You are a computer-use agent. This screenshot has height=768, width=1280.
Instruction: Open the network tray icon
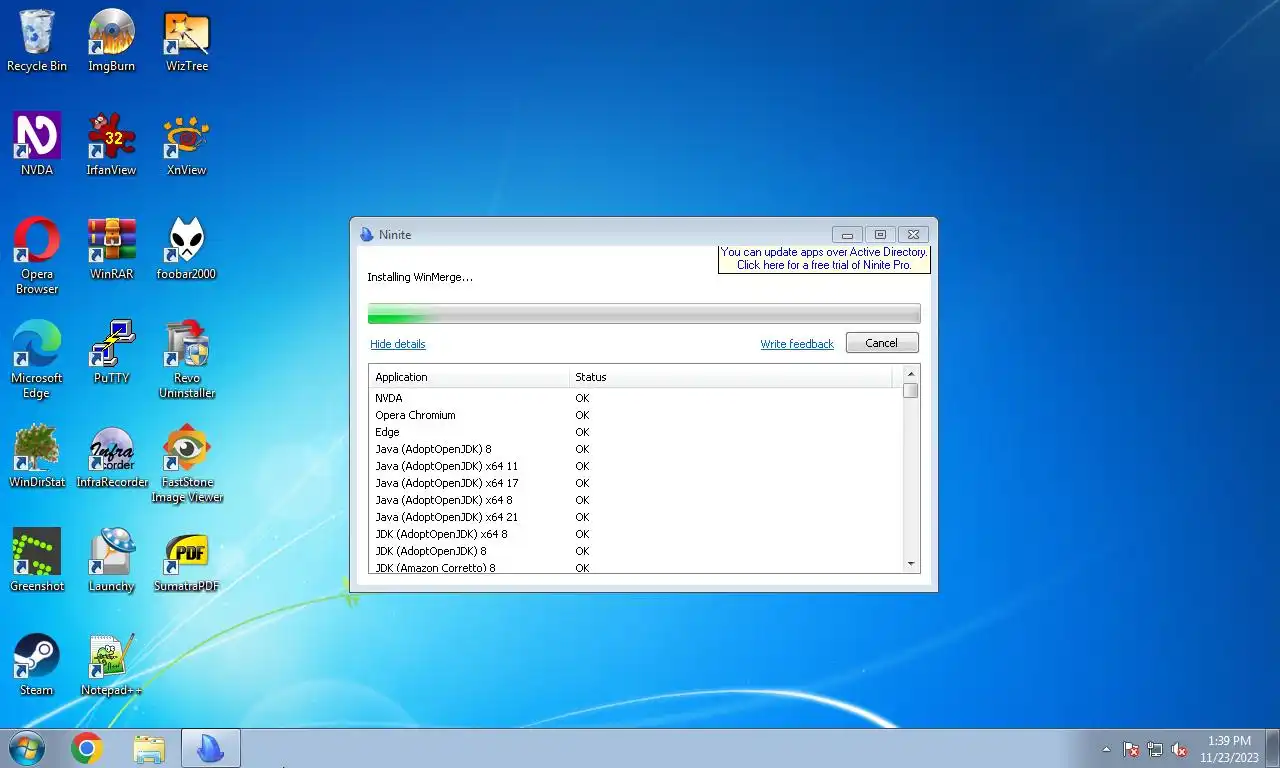click(x=1155, y=749)
